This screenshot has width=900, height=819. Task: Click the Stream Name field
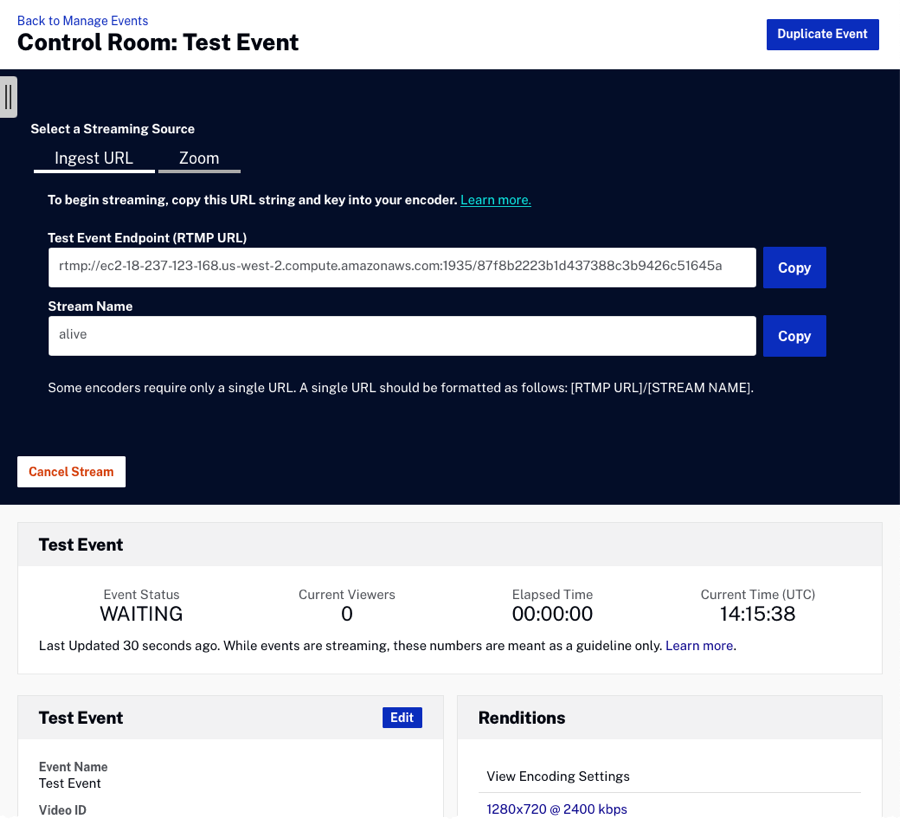(x=402, y=335)
